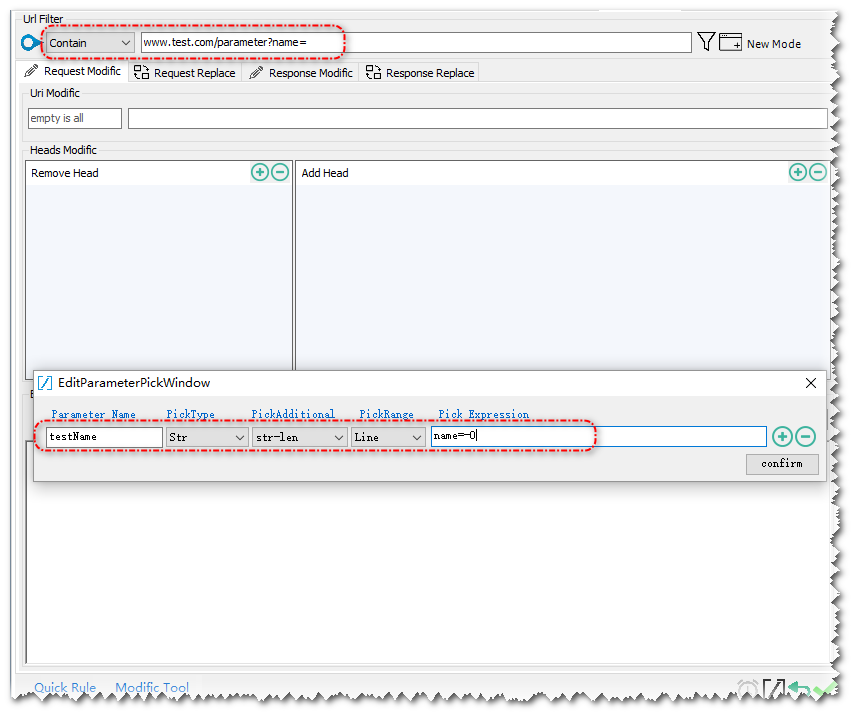Click the Parameter Name testName field
Viewport: 857px width, 718px height.
click(x=104, y=437)
